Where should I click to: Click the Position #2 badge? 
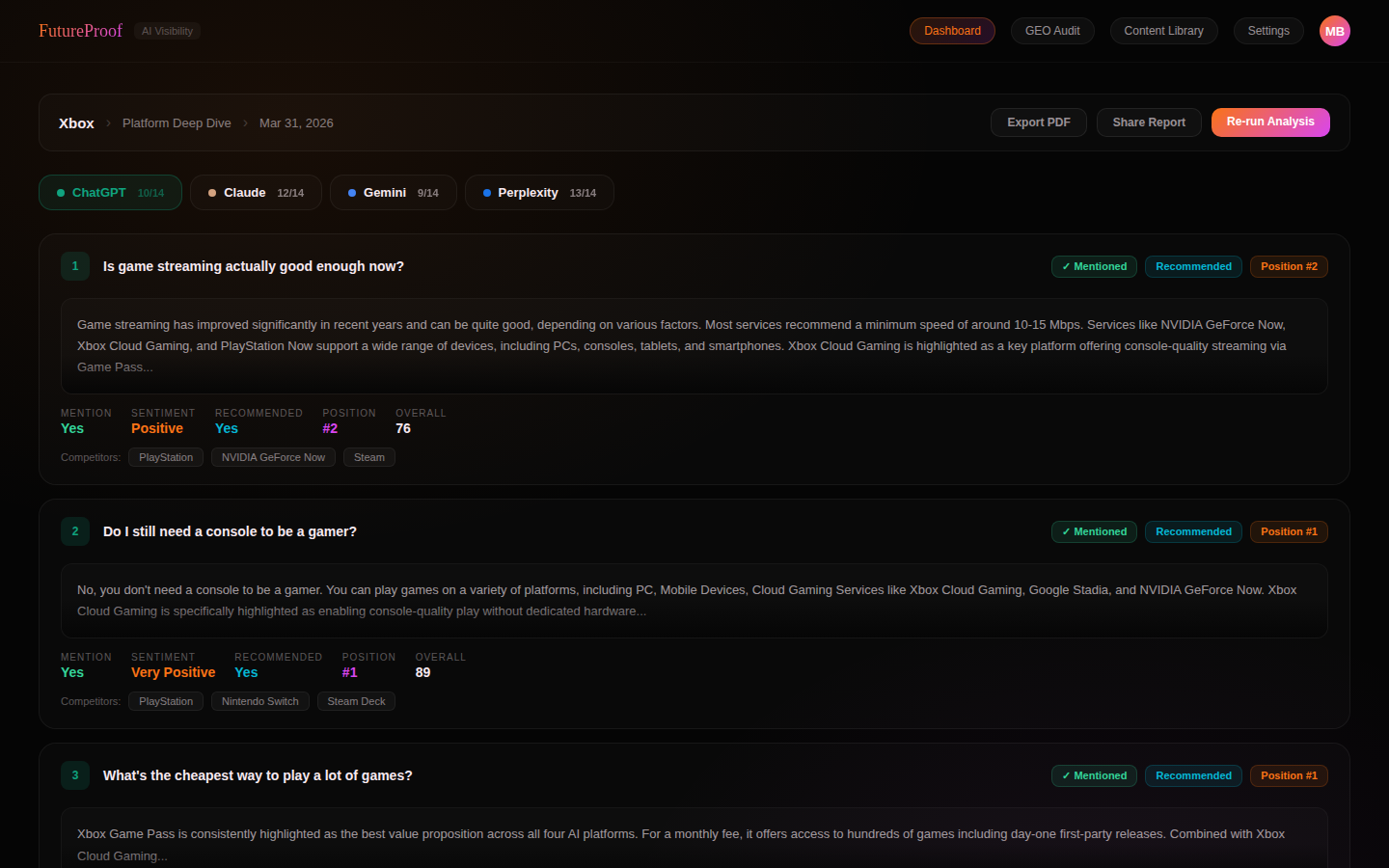[x=1289, y=266]
